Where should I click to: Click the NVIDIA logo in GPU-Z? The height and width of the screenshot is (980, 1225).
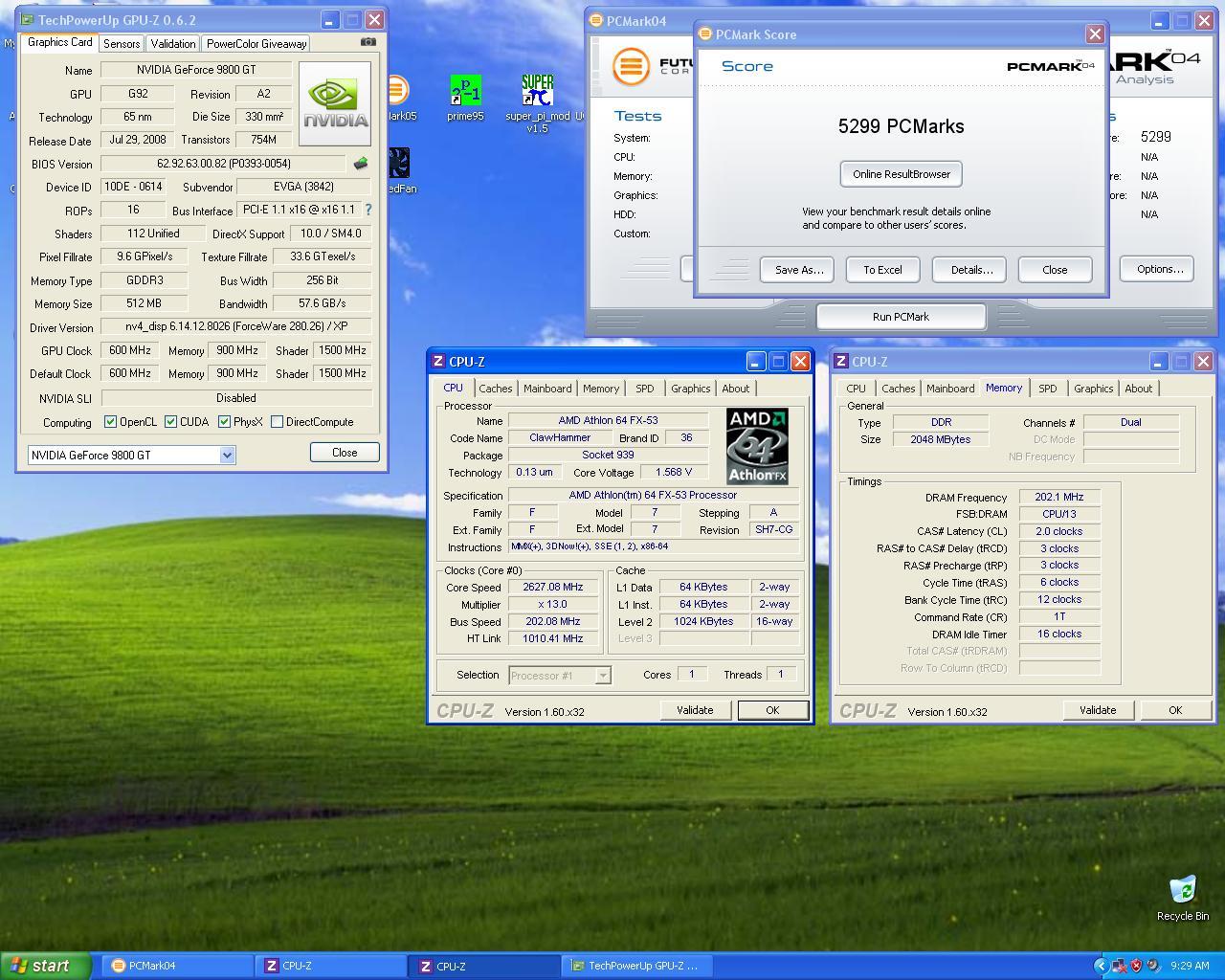coord(335,104)
